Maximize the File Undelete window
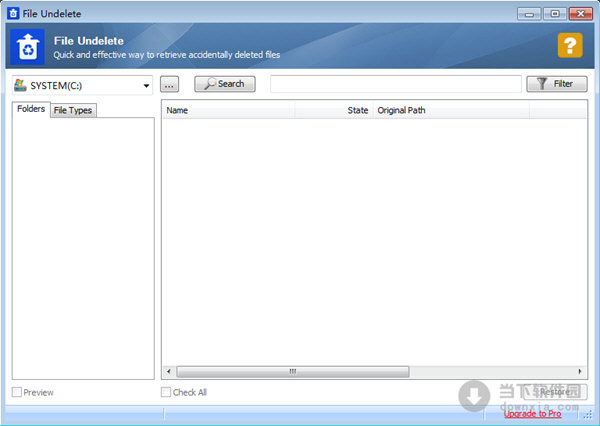The image size is (600, 426). 555,14
